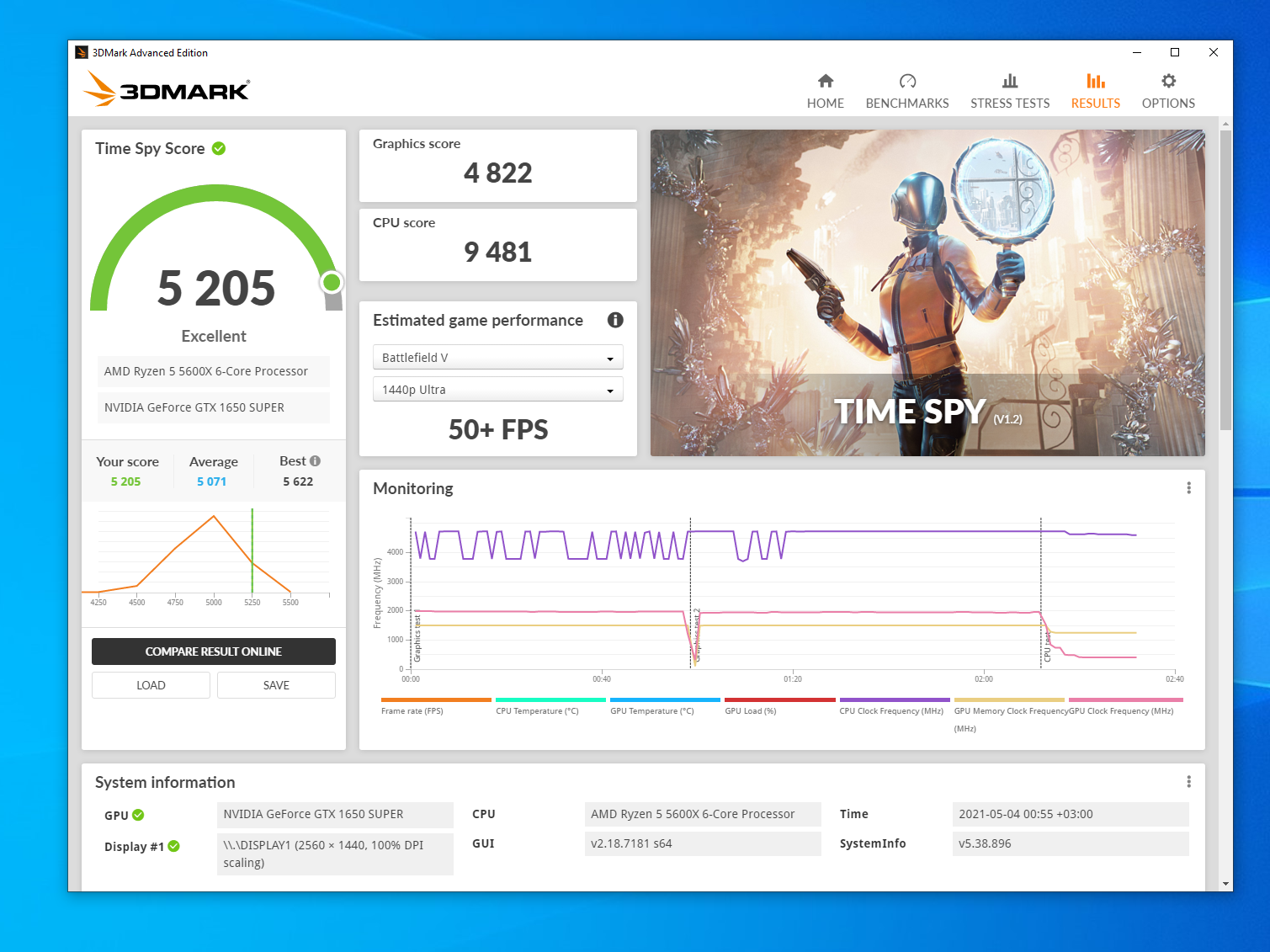The image size is (1270, 952).
Task: Toggle the GPU Memory Clock Frequency legend
Action: click(1009, 715)
